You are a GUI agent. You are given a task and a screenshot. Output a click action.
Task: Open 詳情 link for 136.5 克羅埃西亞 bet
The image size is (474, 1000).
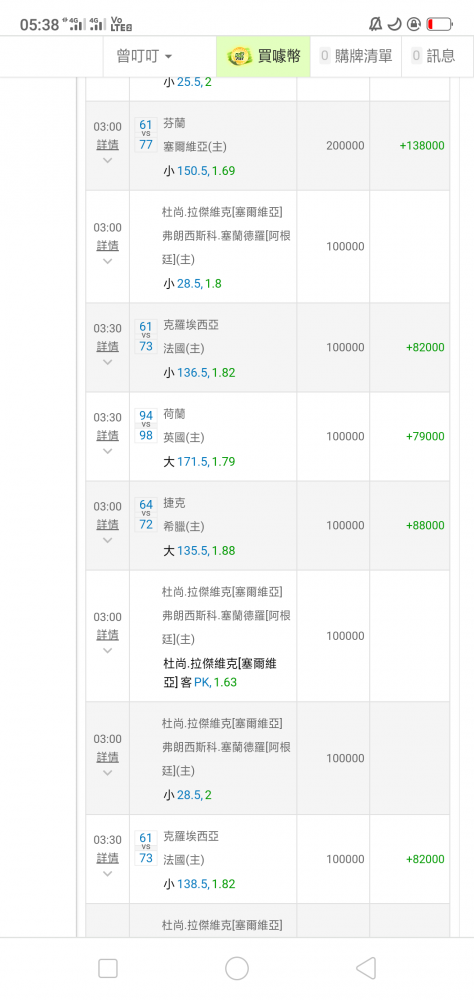(x=107, y=346)
